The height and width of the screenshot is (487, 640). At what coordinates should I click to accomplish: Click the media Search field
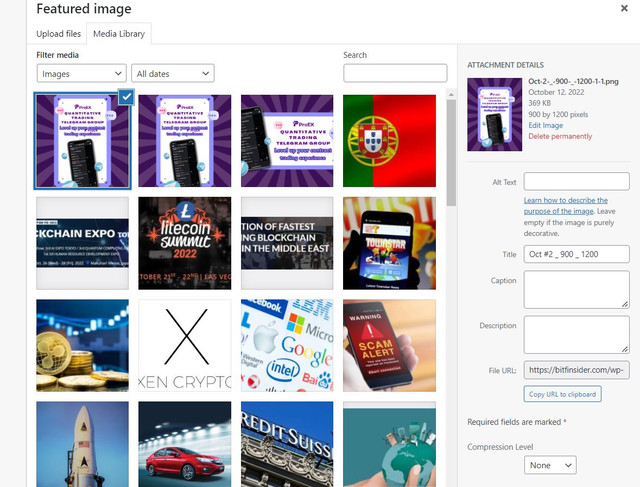click(395, 73)
